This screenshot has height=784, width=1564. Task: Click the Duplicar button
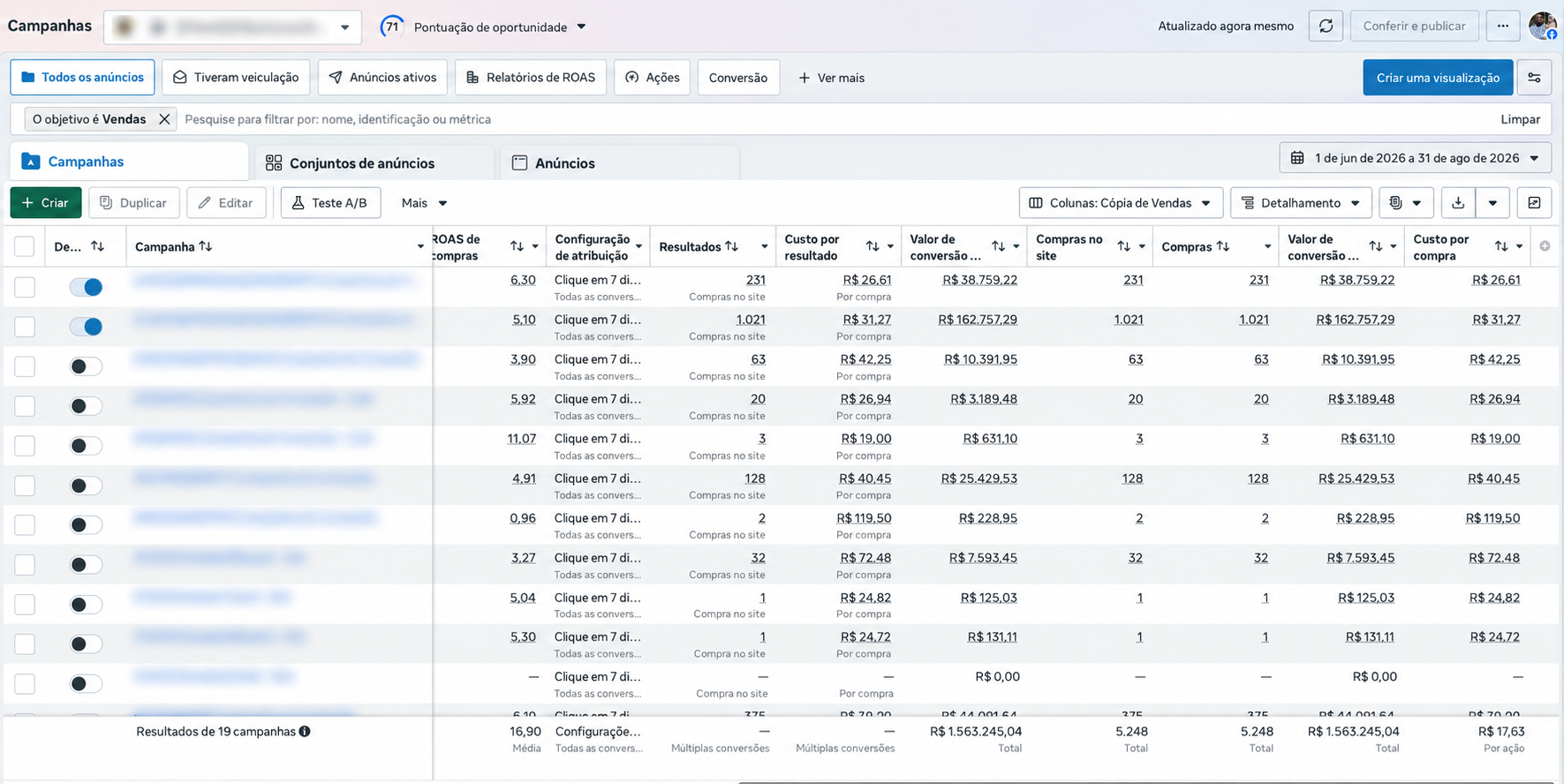tap(133, 203)
